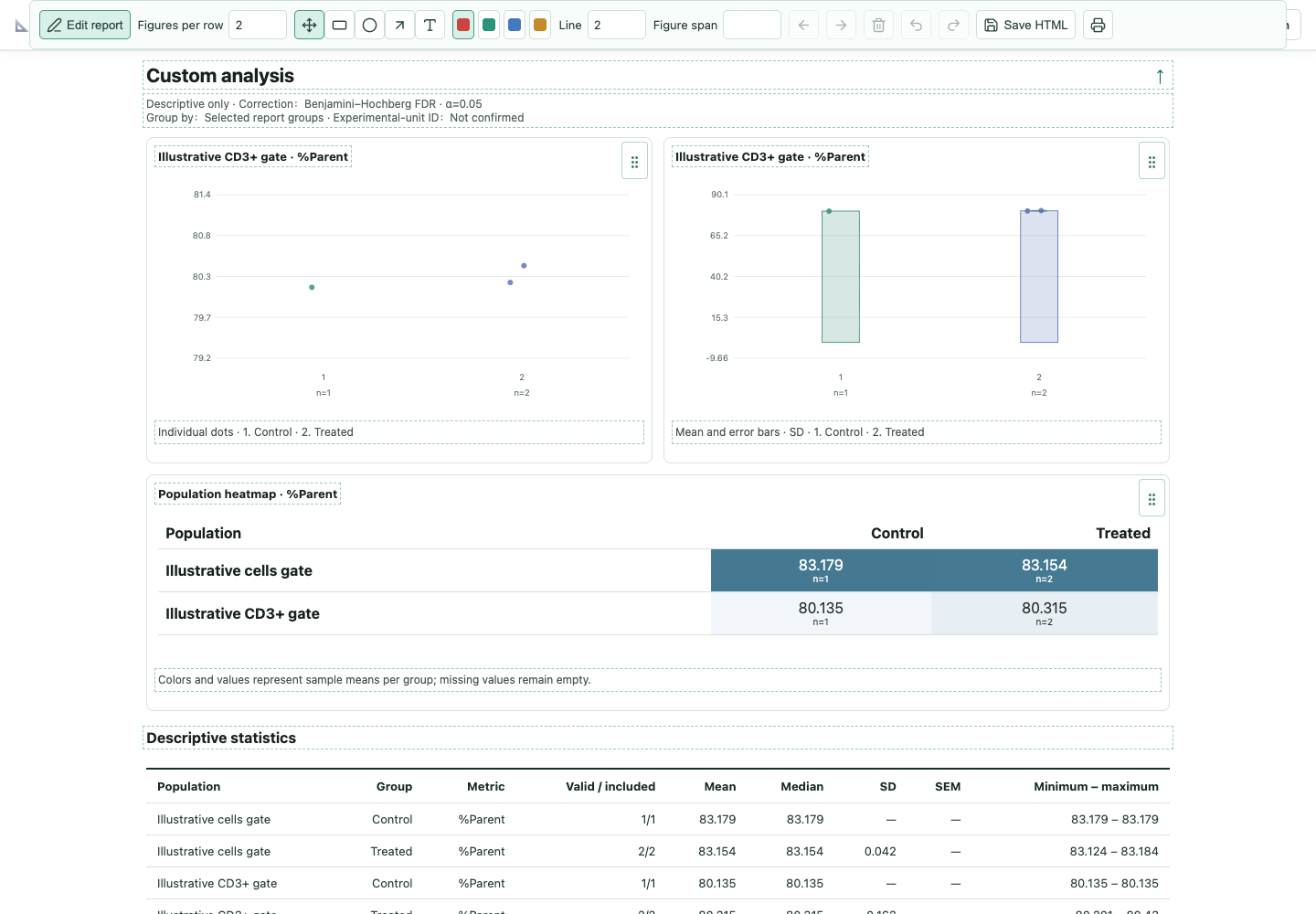
Task: Grab the drag handle on the Population heatmap
Action: (1151, 499)
